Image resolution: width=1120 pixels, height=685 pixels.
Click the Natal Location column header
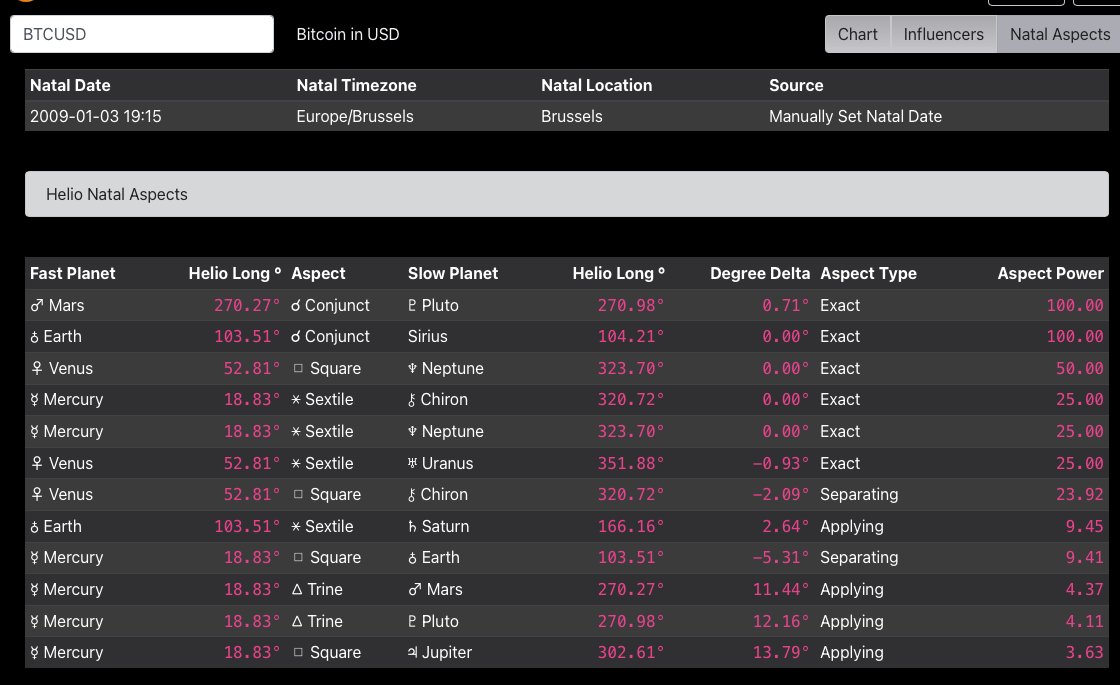point(596,85)
